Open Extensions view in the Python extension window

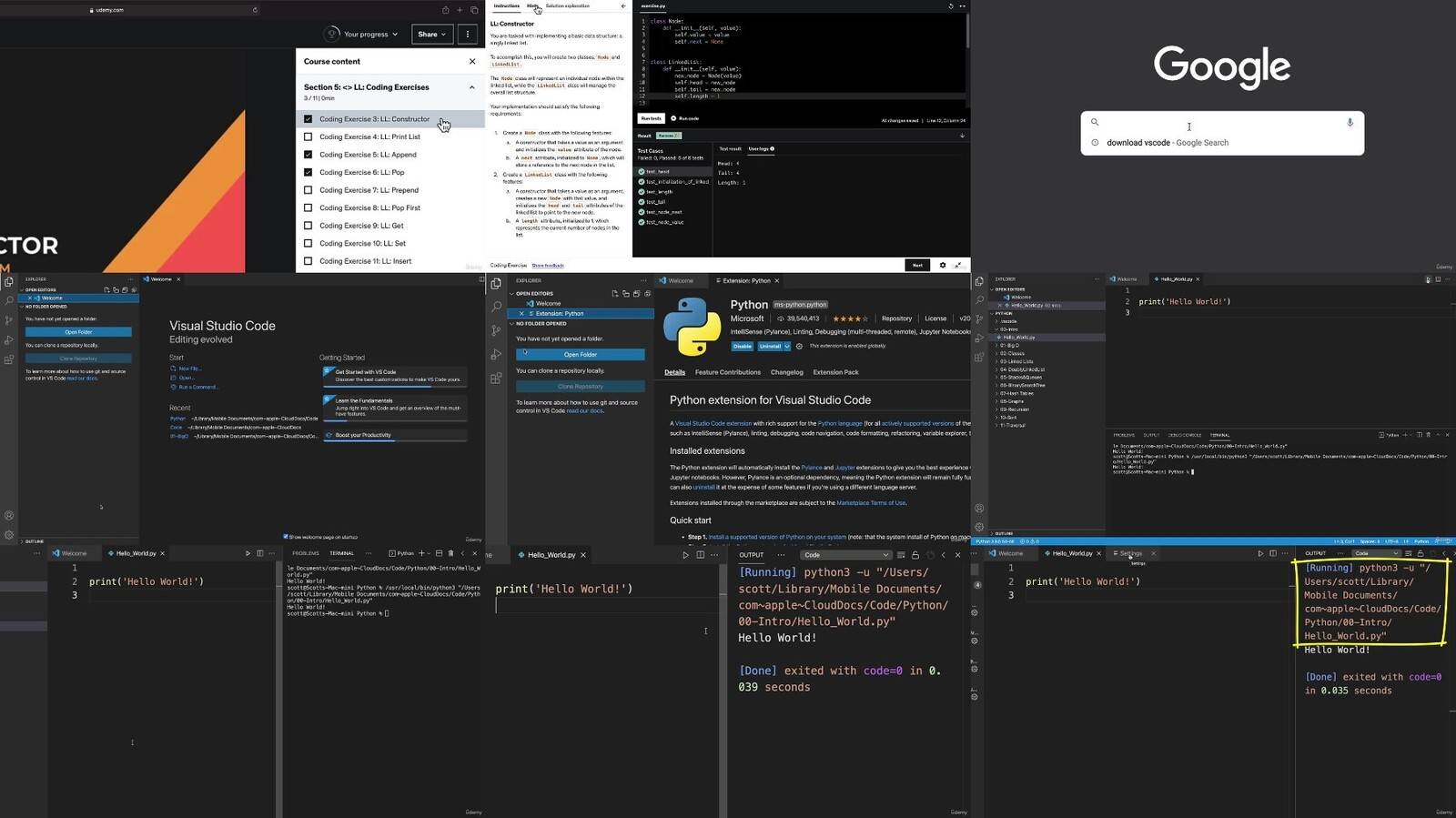coord(496,379)
